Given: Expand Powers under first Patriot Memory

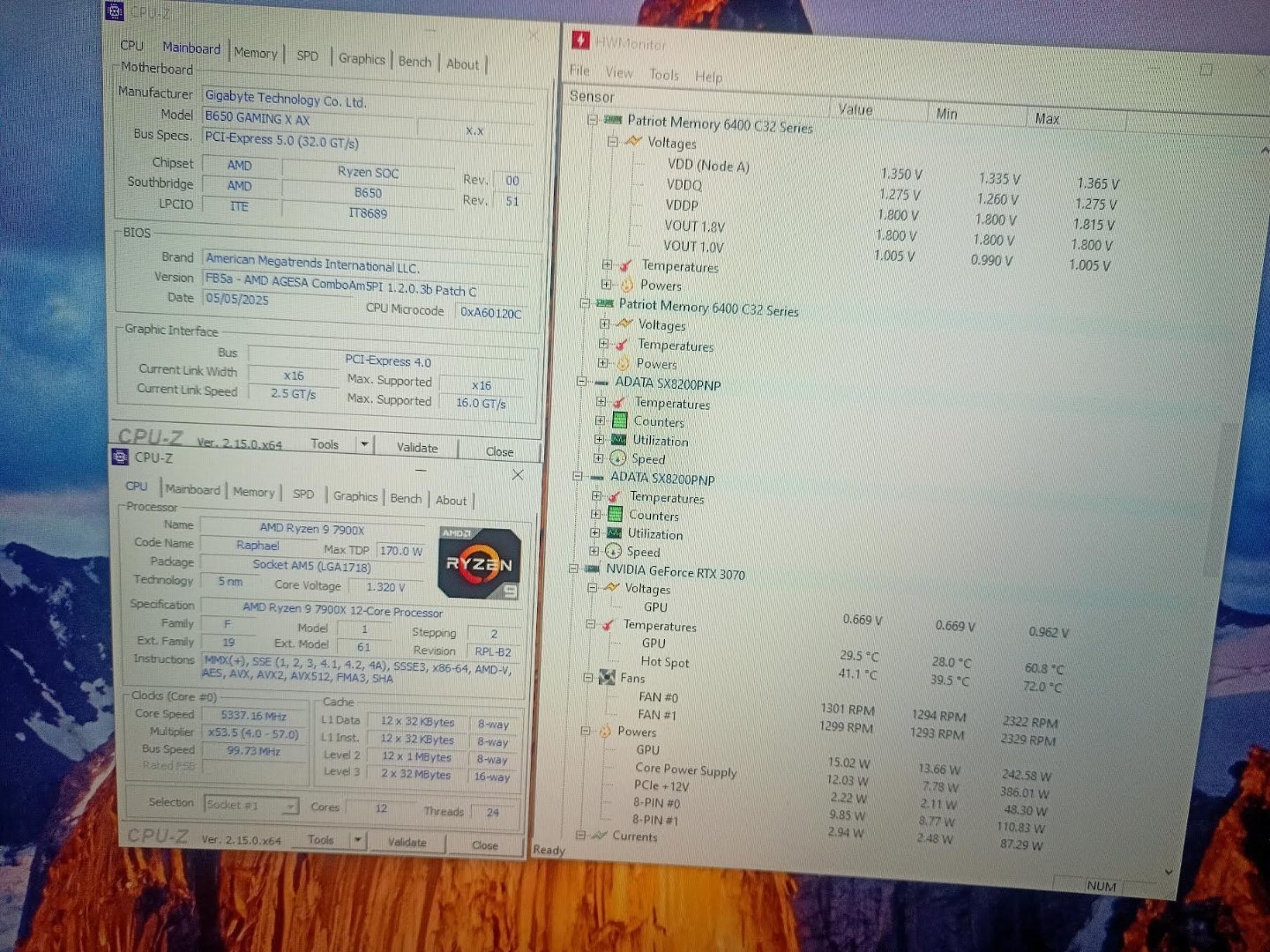Looking at the screenshot, I should click(x=606, y=284).
